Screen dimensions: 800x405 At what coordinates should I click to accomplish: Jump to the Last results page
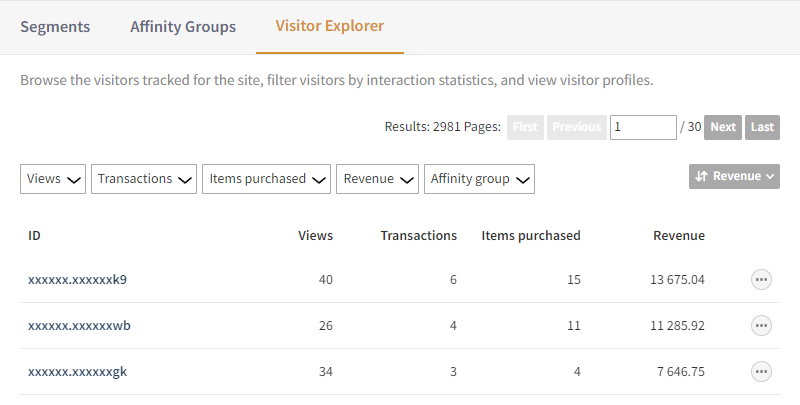click(762, 127)
